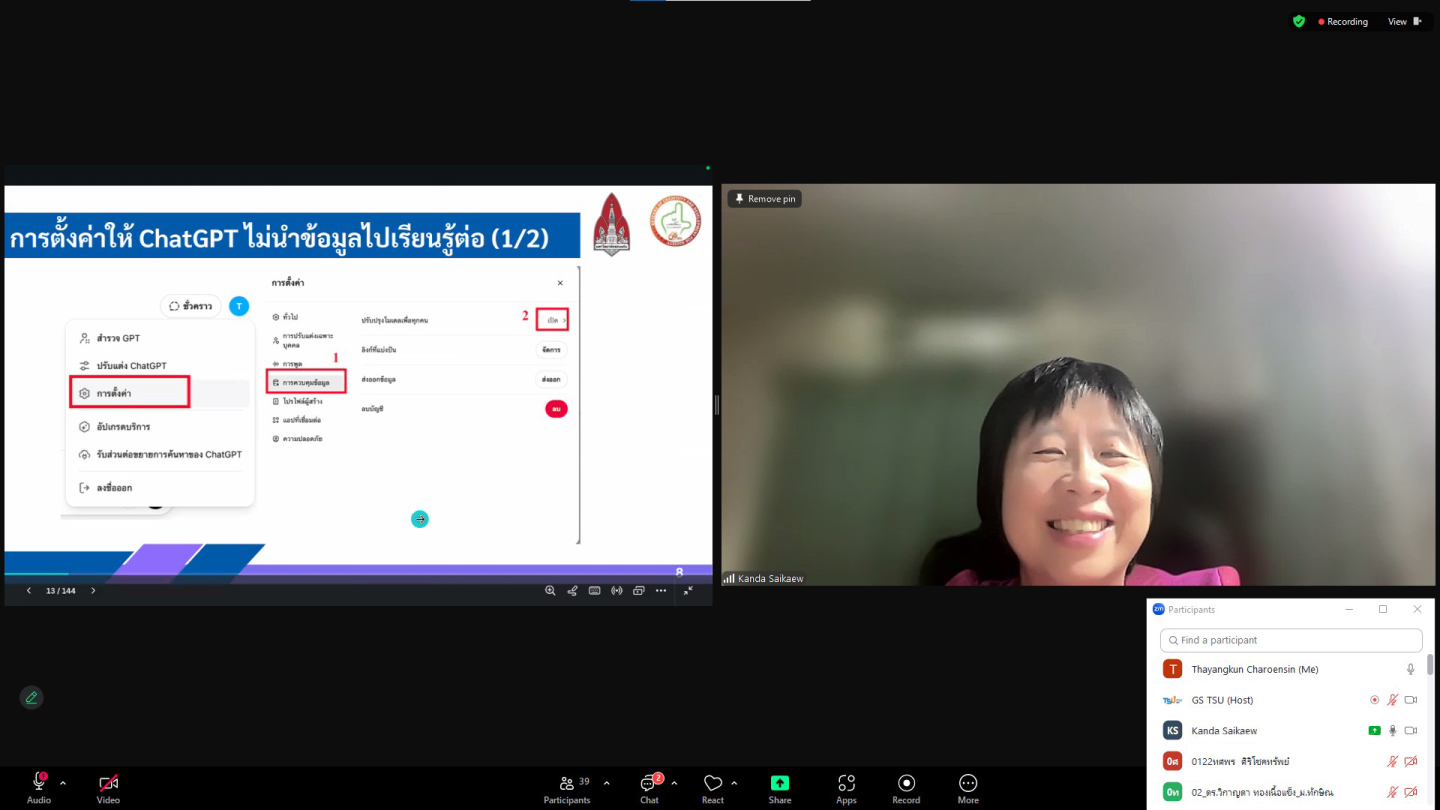The image size is (1440, 810).
Task: Click the จัดการ manage button on slide
Action: coord(551,350)
